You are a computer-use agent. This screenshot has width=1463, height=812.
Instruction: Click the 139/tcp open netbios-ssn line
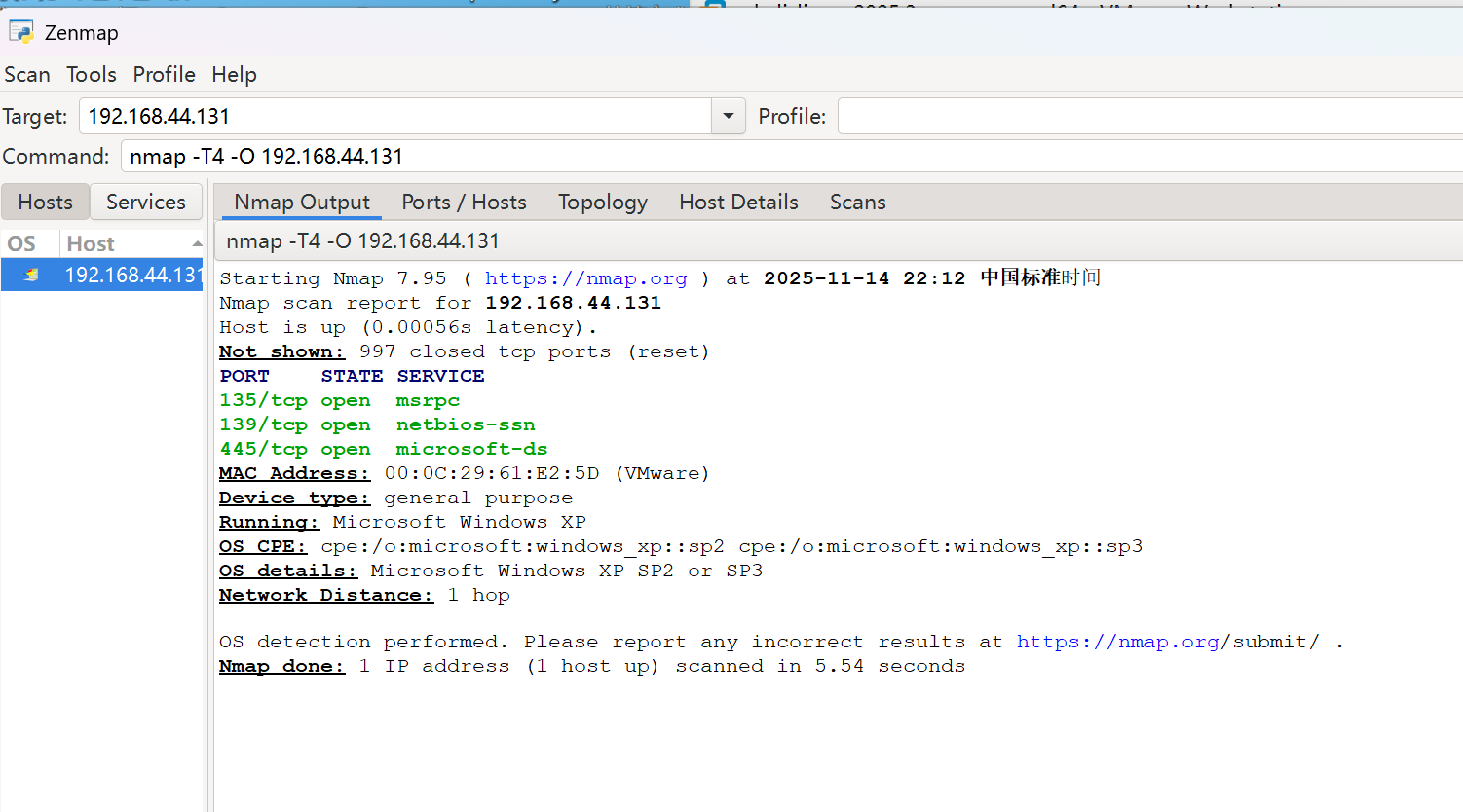click(377, 424)
